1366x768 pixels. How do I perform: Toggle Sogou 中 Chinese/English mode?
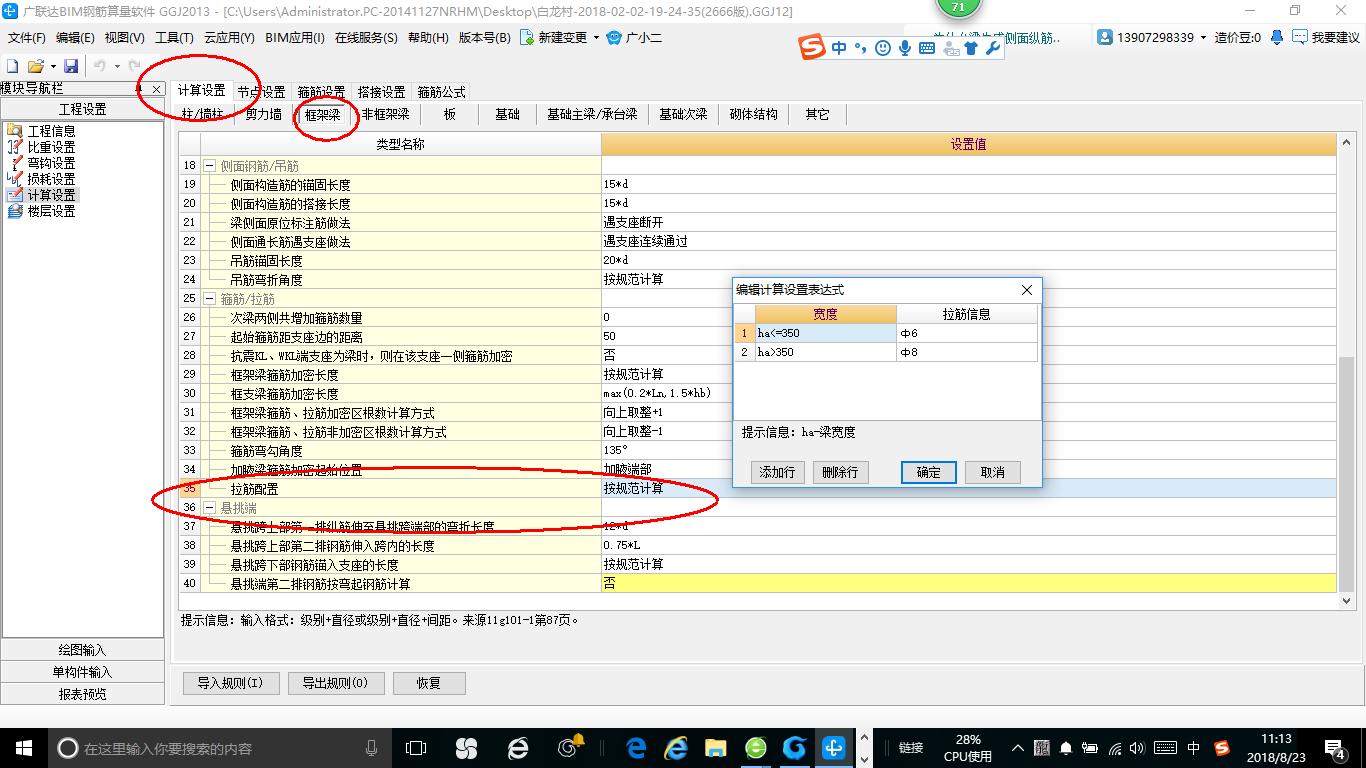(838, 47)
